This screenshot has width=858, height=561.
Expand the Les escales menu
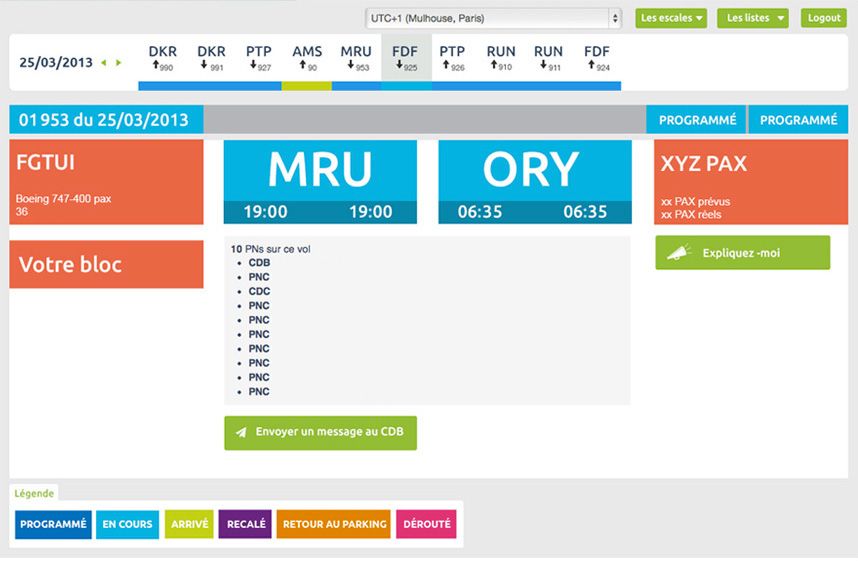click(671, 18)
